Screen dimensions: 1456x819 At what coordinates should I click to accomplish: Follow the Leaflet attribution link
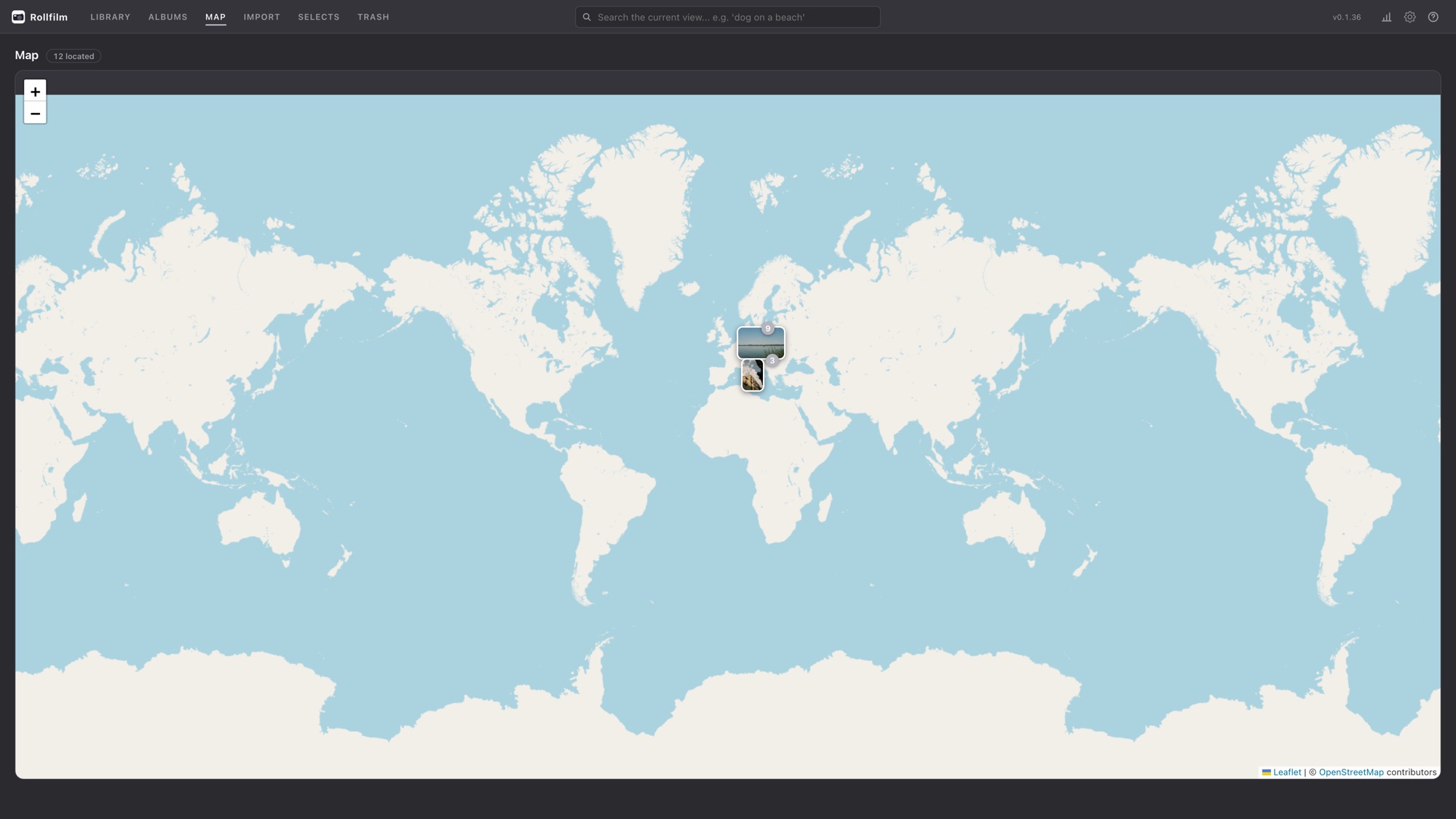point(1281,772)
